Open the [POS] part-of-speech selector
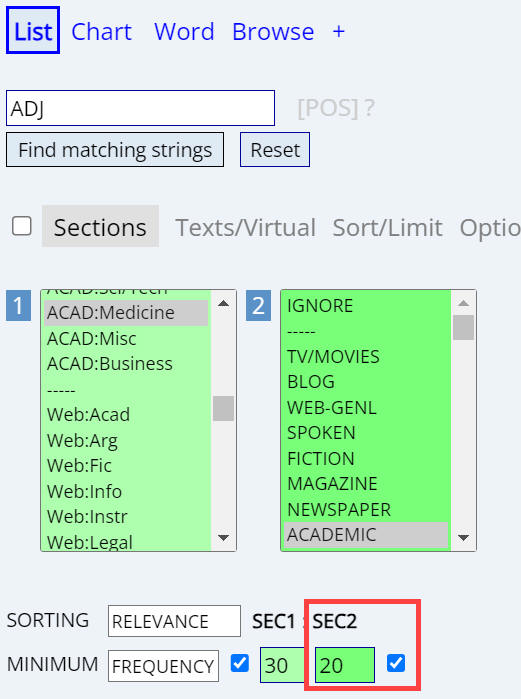 coord(328,108)
